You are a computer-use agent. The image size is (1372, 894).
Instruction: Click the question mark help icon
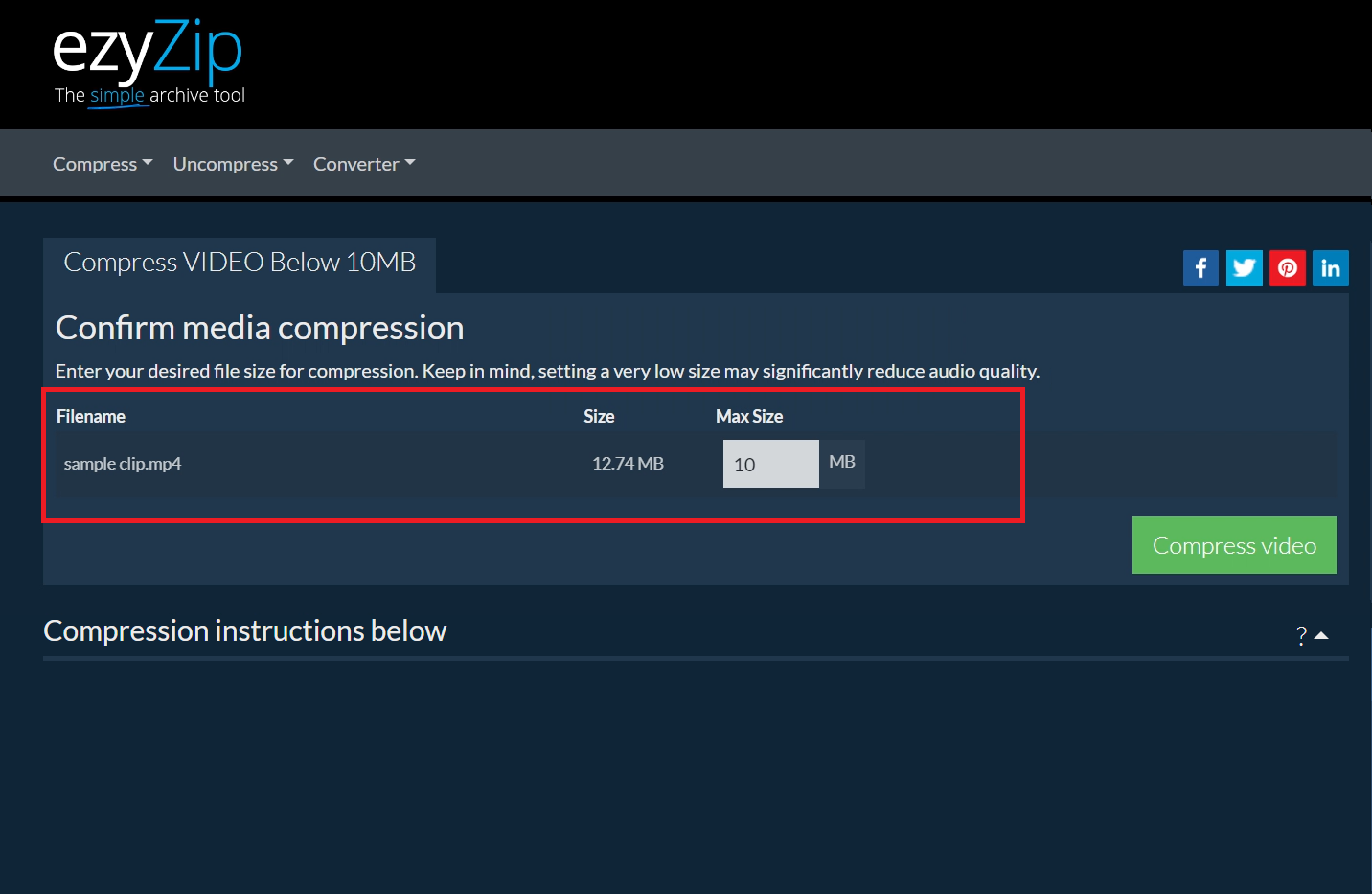tap(1300, 635)
